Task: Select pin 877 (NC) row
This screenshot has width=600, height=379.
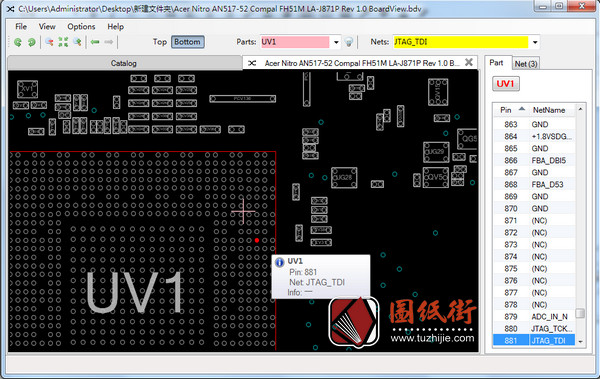Action: point(534,292)
